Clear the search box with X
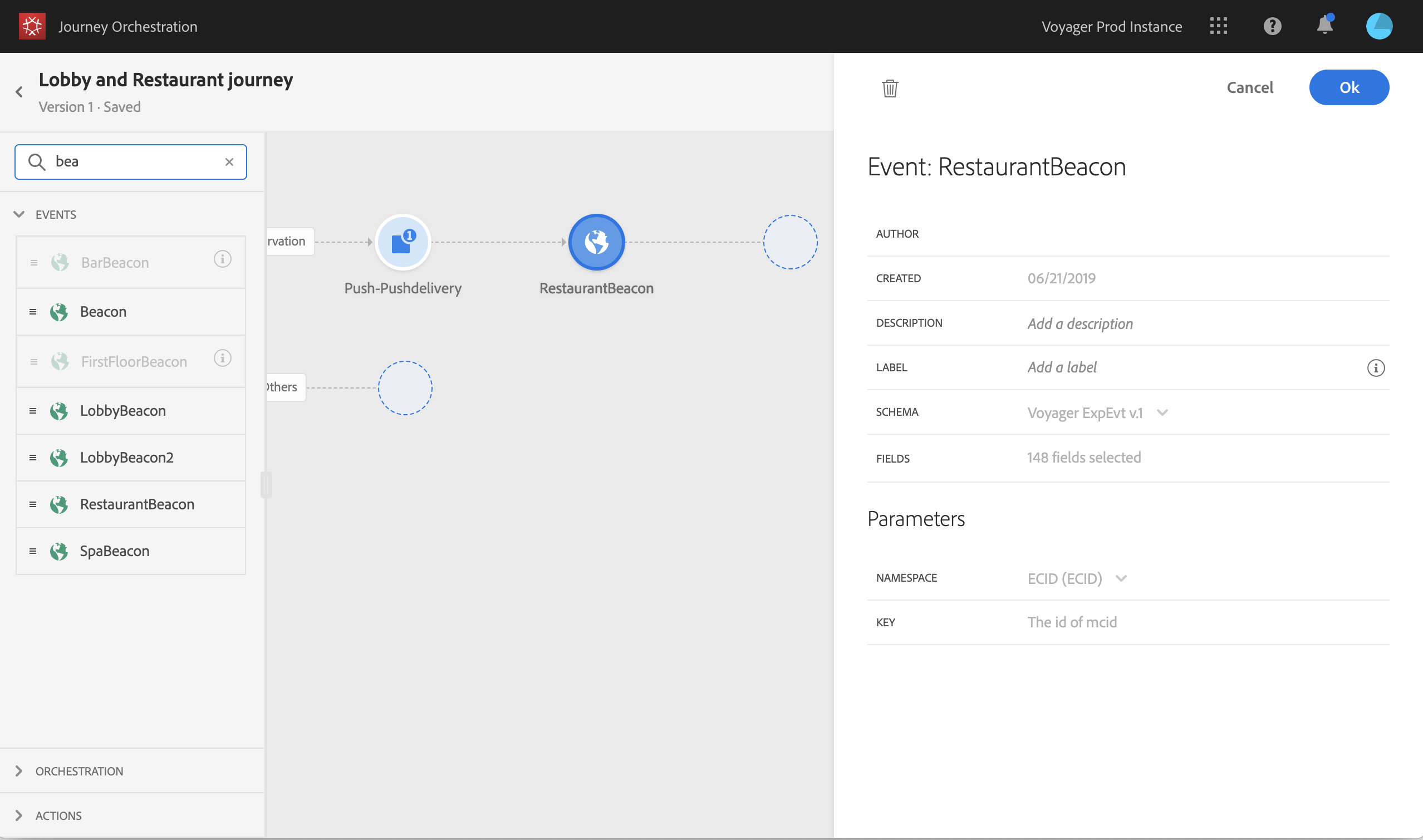Image resolution: width=1423 pixels, height=840 pixels. tap(229, 162)
